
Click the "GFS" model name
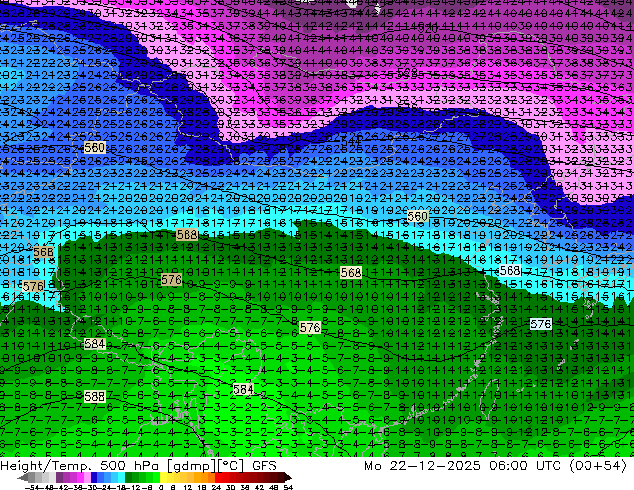pyautogui.click(x=264, y=466)
